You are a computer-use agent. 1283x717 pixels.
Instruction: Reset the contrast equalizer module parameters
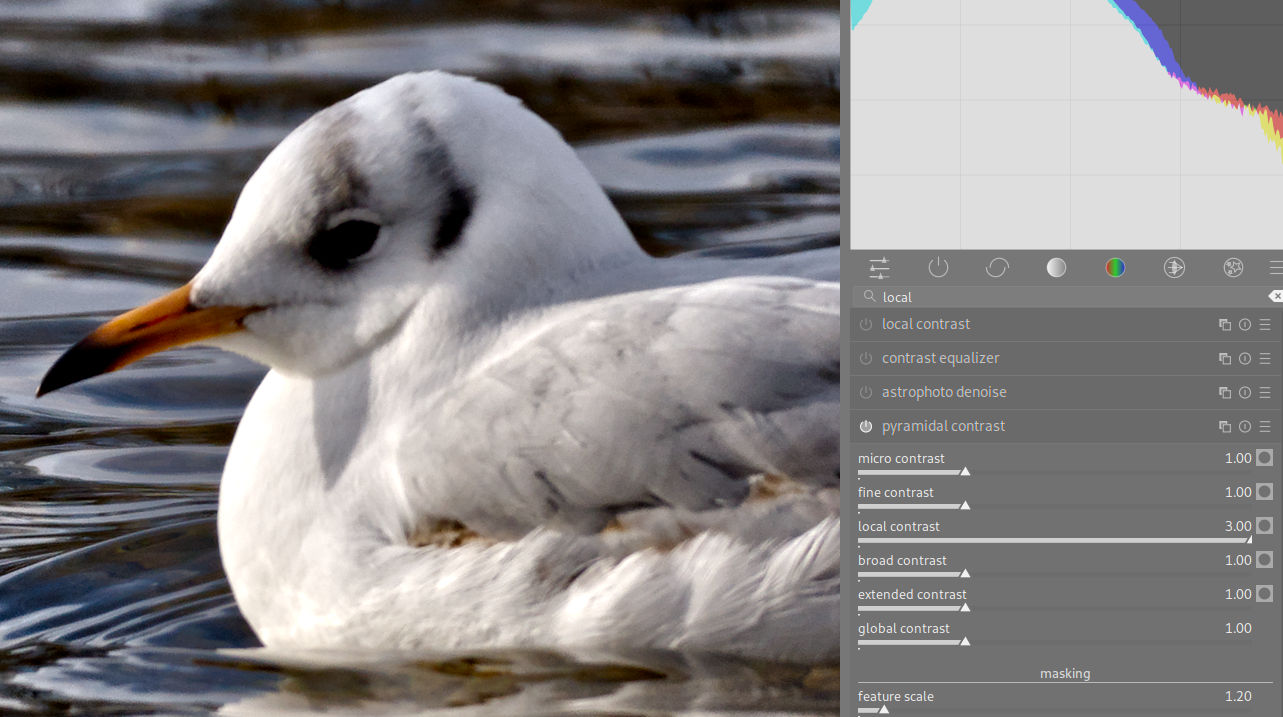[x=1245, y=359]
